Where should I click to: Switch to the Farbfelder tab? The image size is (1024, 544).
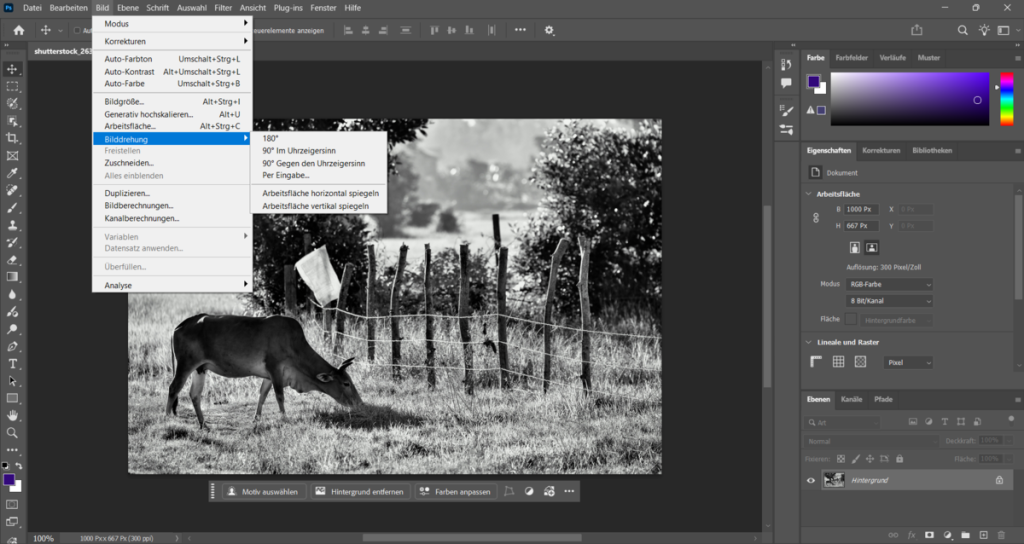[852, 57]
